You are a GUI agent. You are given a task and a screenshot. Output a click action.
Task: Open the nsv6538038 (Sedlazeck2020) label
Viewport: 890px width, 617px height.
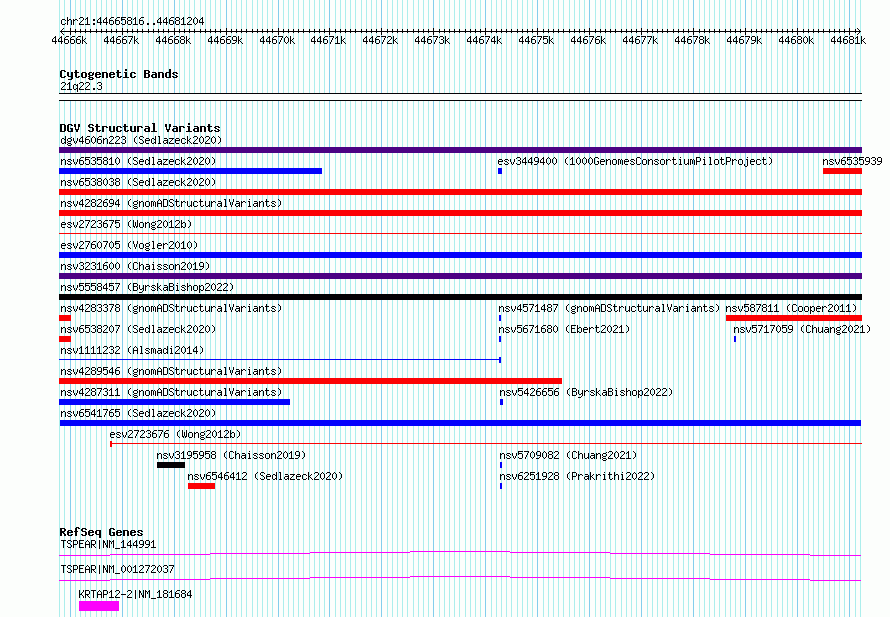coord(138,182)
